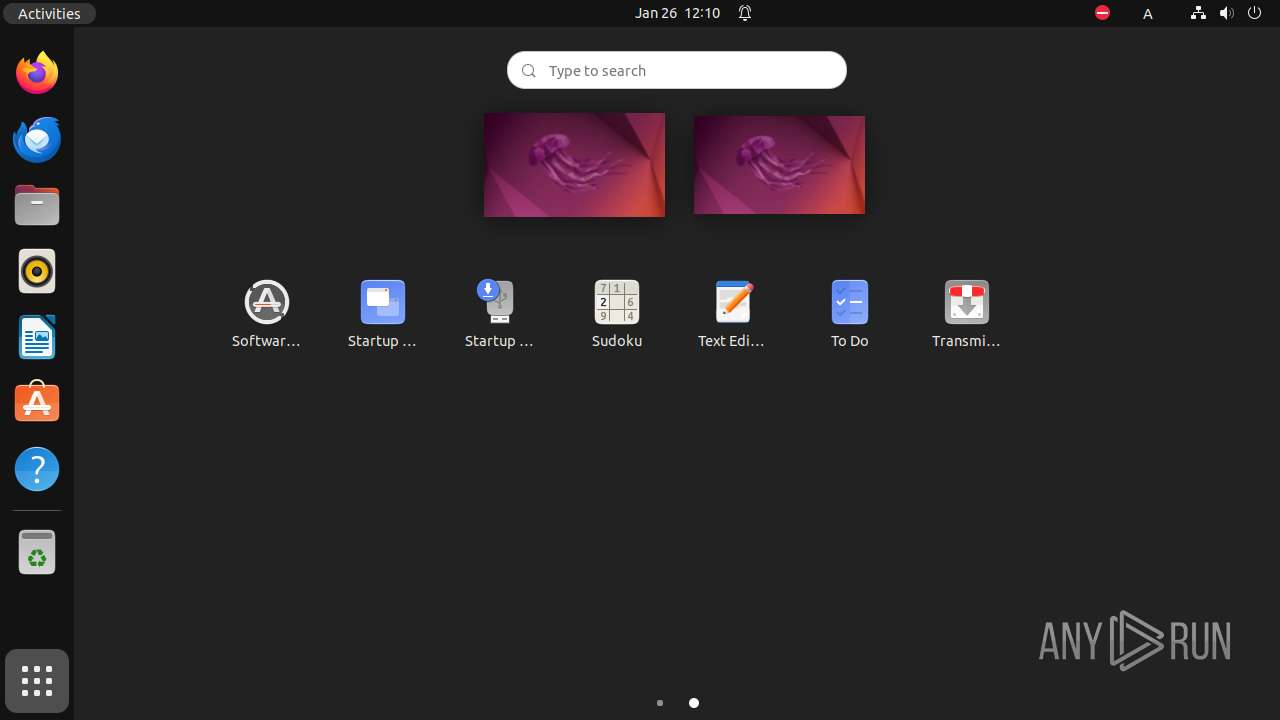Screen dimensions: 1280x720
Task: Click the Type to search field
Action: [x=677, y=70]
